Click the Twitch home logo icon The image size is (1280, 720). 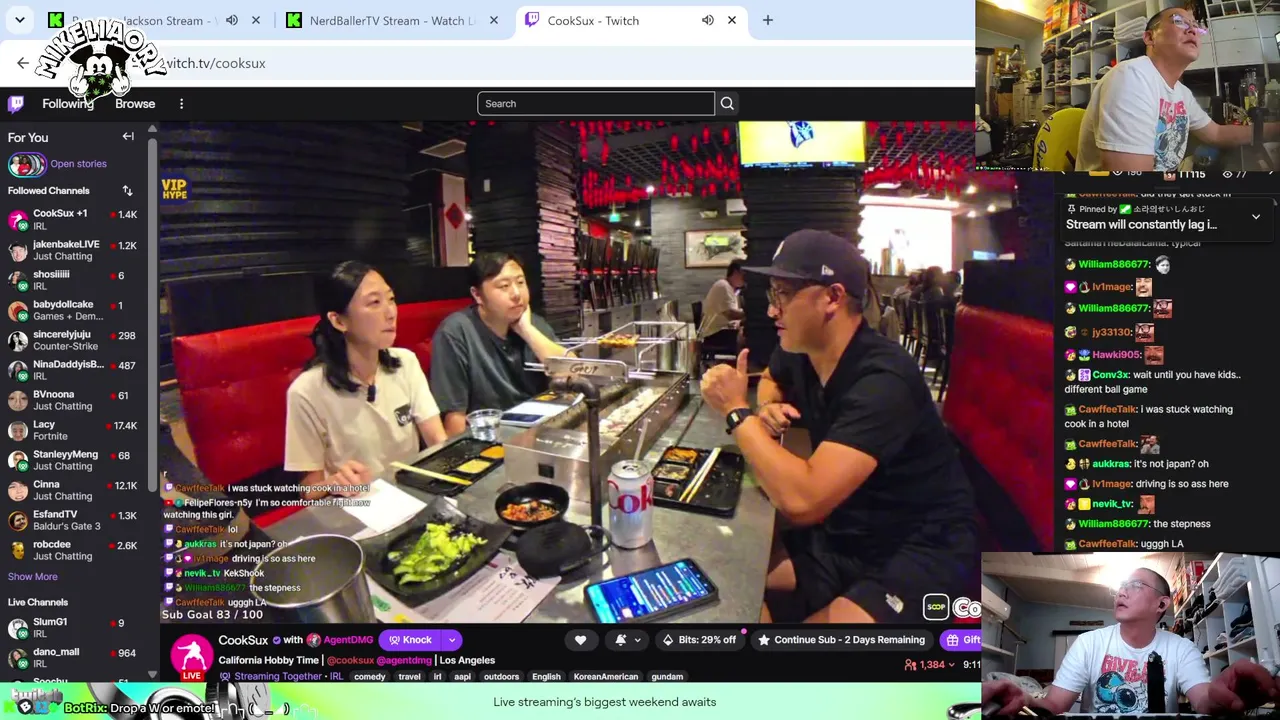pos(16,103)
